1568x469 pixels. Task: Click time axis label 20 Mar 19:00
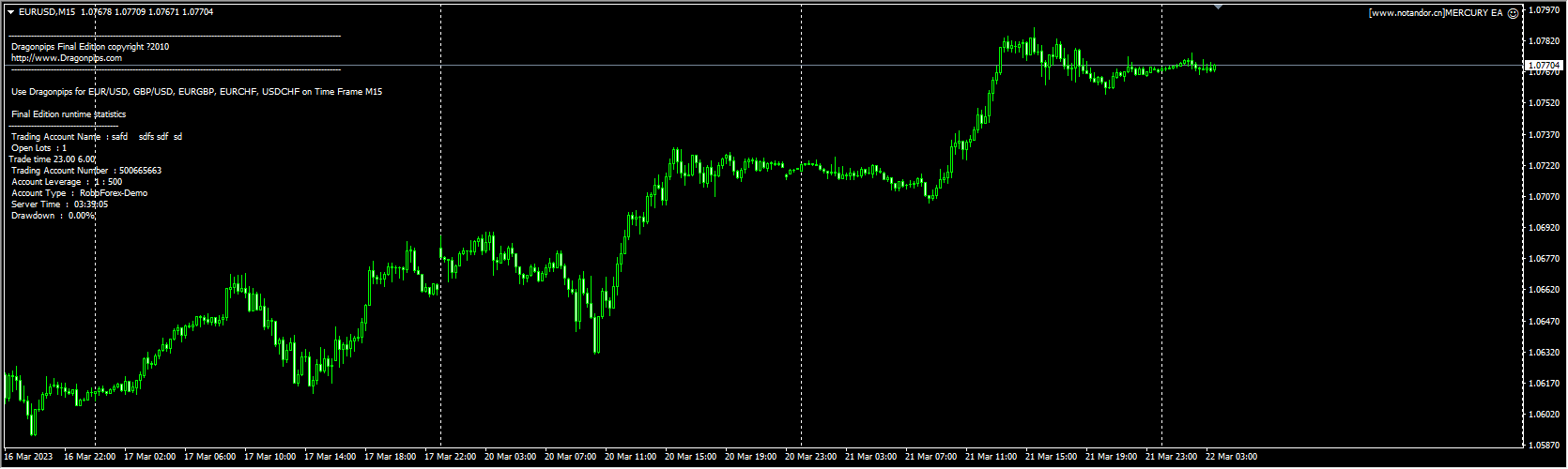pos(751,457)
